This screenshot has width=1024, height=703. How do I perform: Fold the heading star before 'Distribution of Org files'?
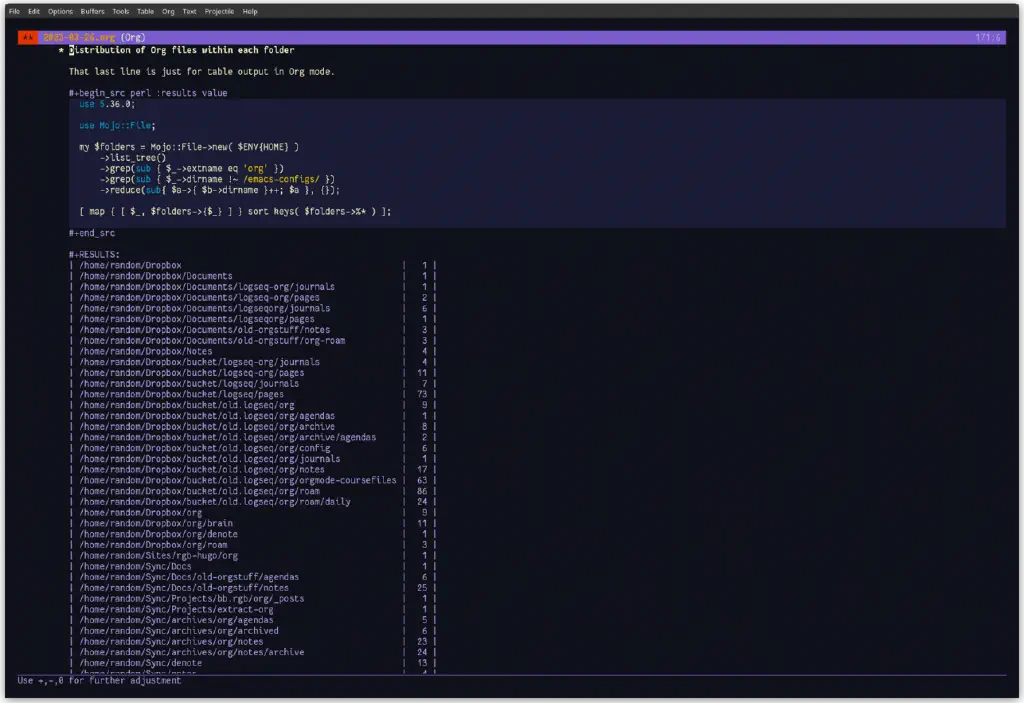click(61, 50)
